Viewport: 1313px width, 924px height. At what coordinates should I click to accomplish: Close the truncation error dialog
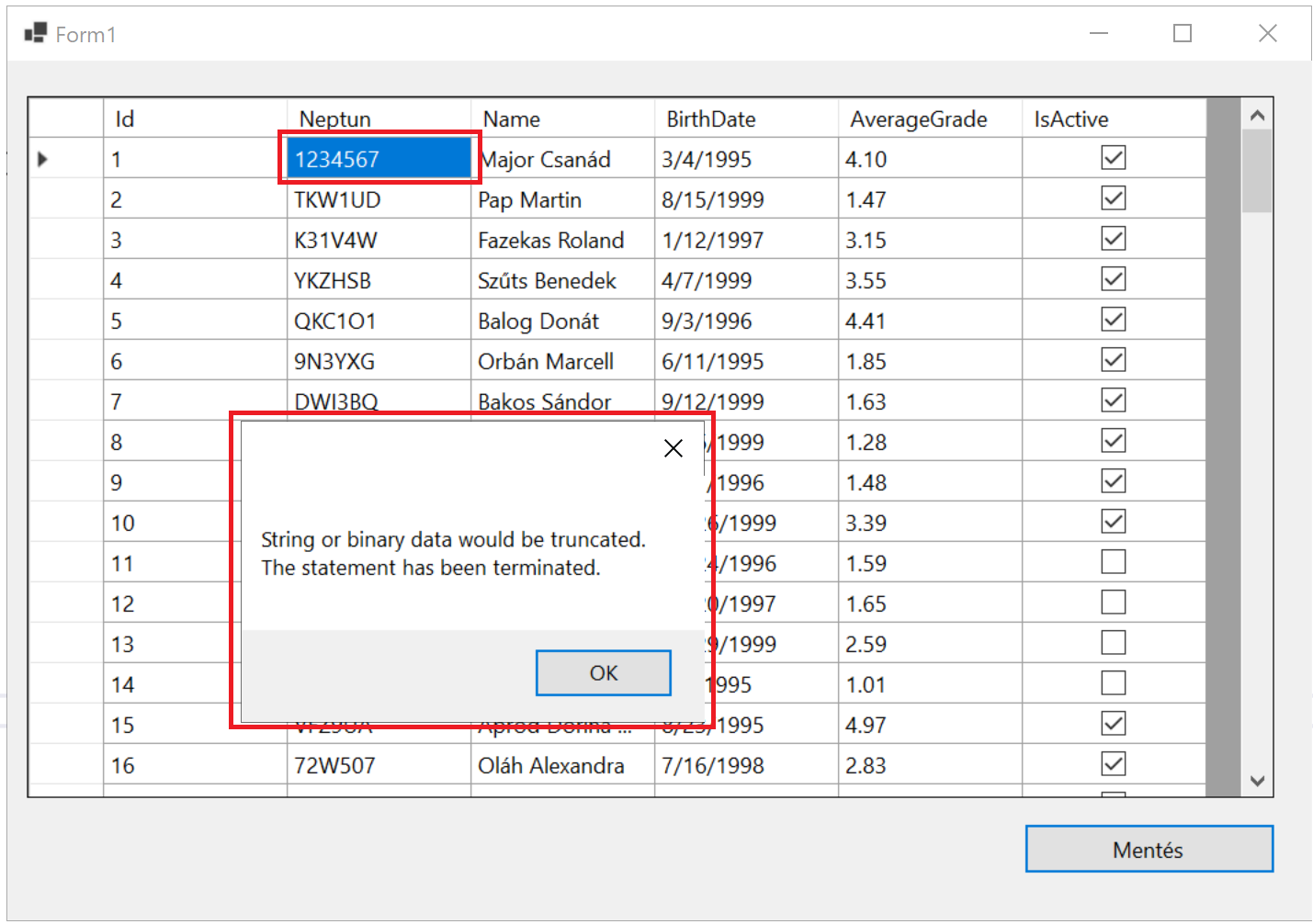(673, 448)
